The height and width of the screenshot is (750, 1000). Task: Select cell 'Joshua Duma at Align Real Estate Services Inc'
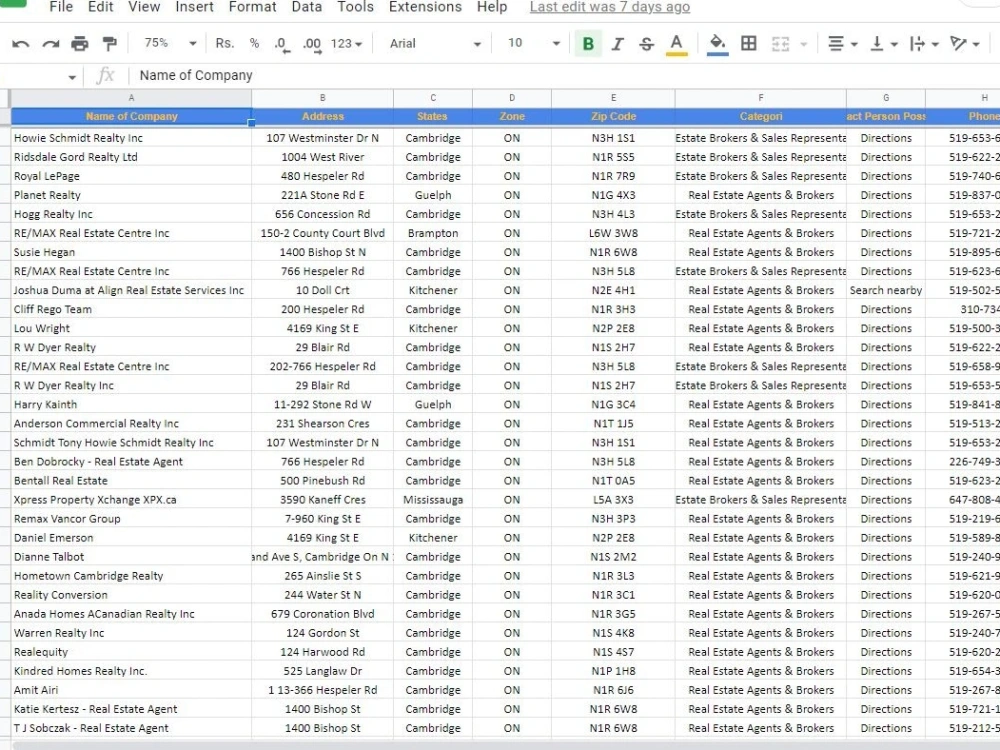pos(131,291)
